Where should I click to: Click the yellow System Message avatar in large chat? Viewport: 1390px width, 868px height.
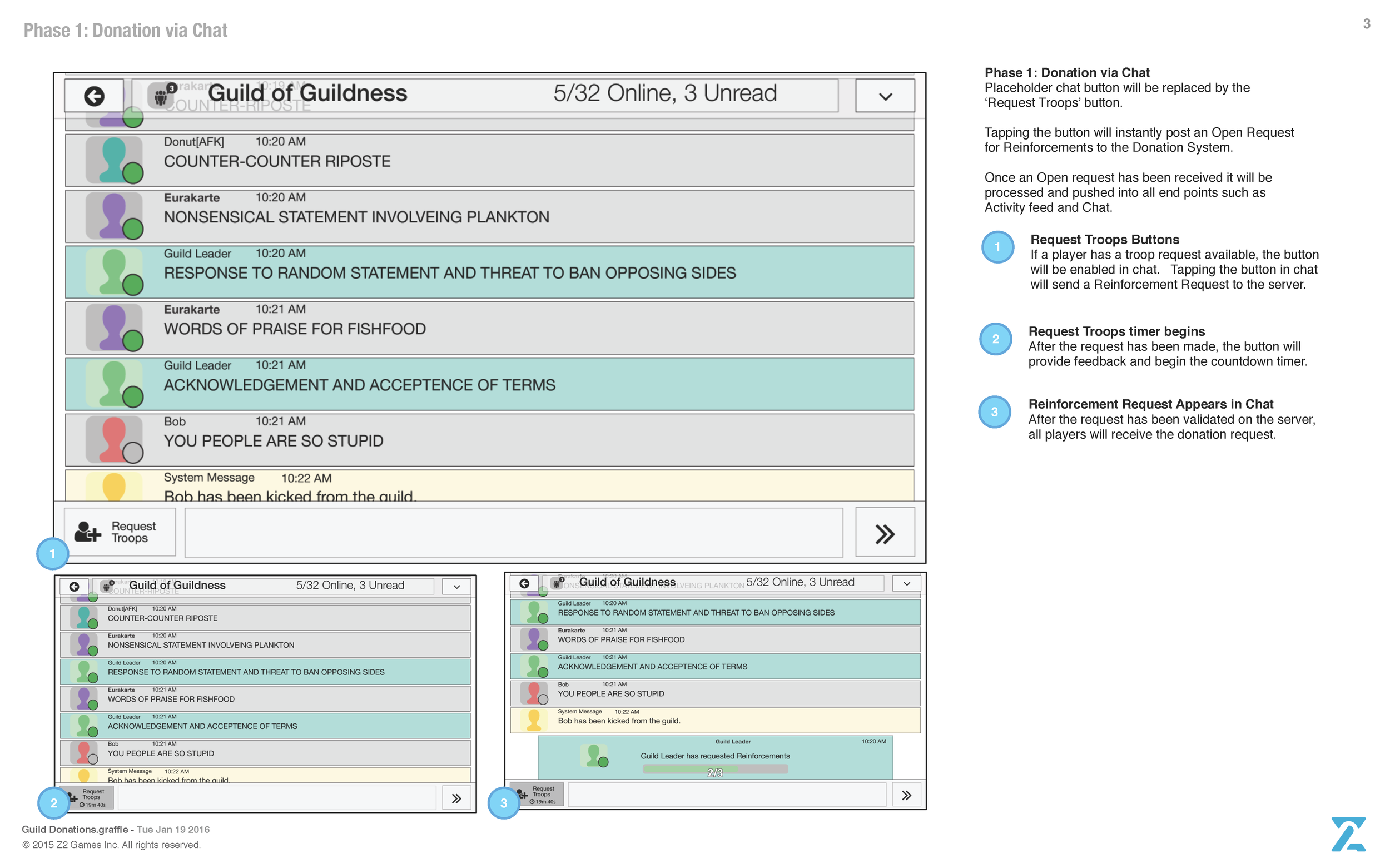pos(113,485)
